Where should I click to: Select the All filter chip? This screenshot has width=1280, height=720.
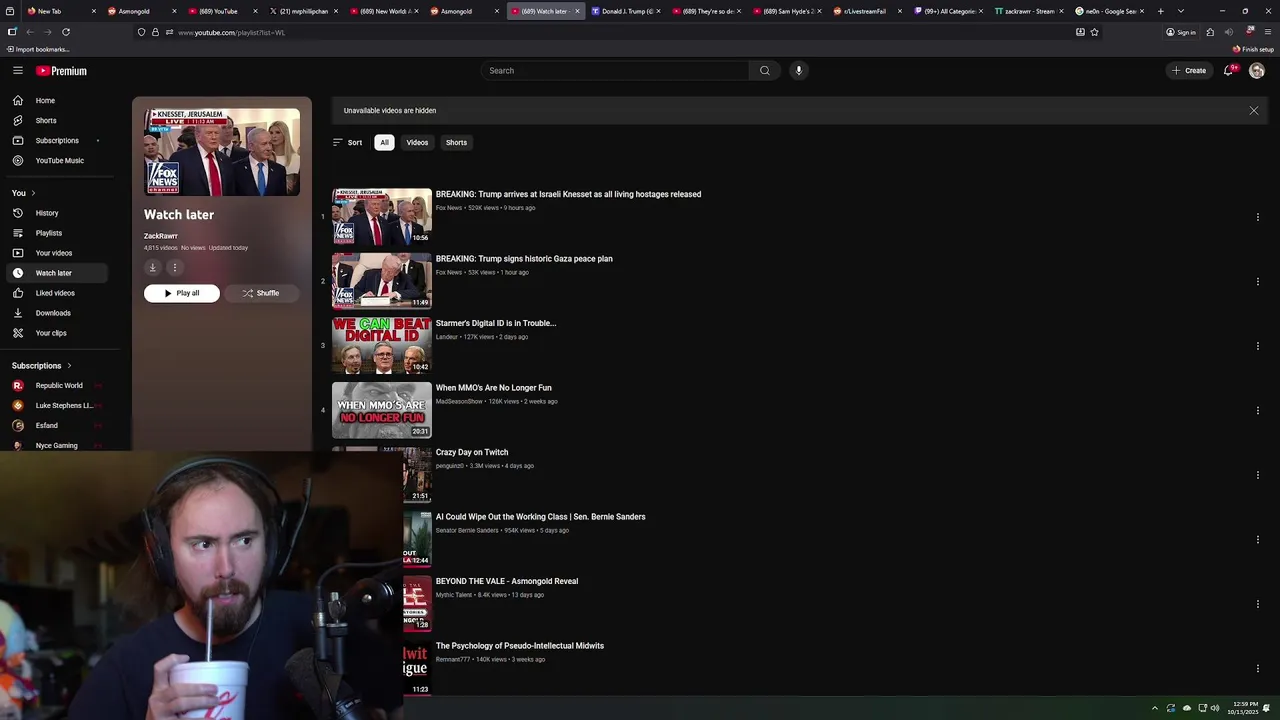384,142
